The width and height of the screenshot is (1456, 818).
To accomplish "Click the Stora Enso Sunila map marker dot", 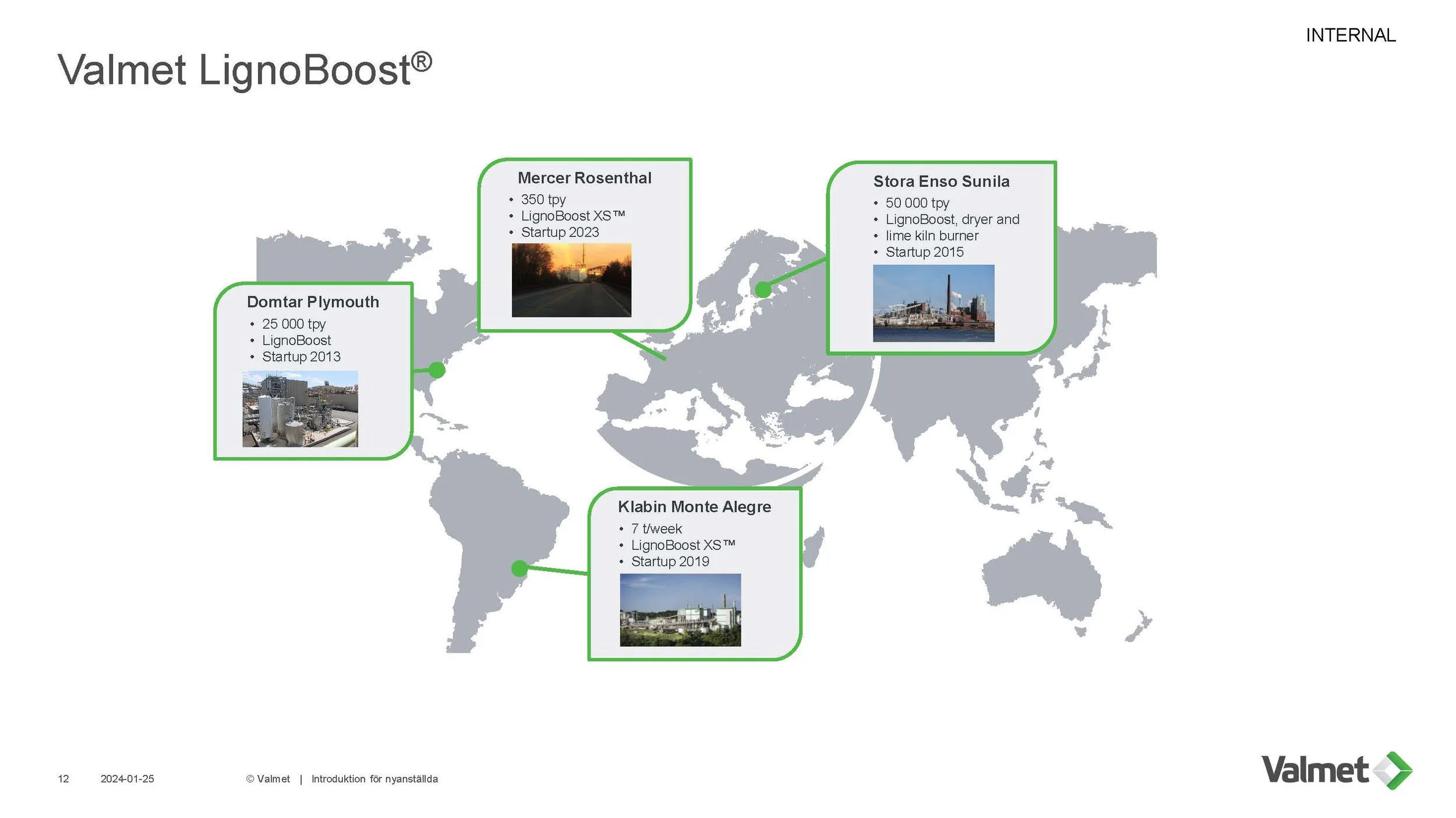I will coord(762,289).
